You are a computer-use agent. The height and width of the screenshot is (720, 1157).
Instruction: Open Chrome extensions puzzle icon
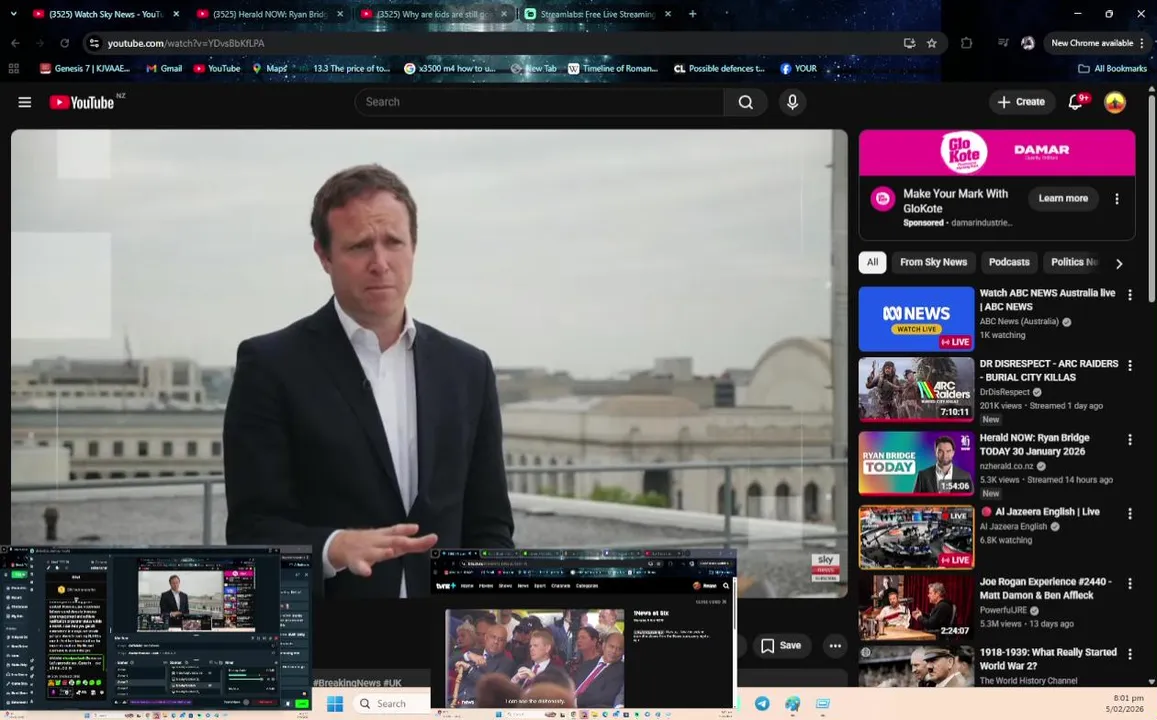tap(966, 44)
